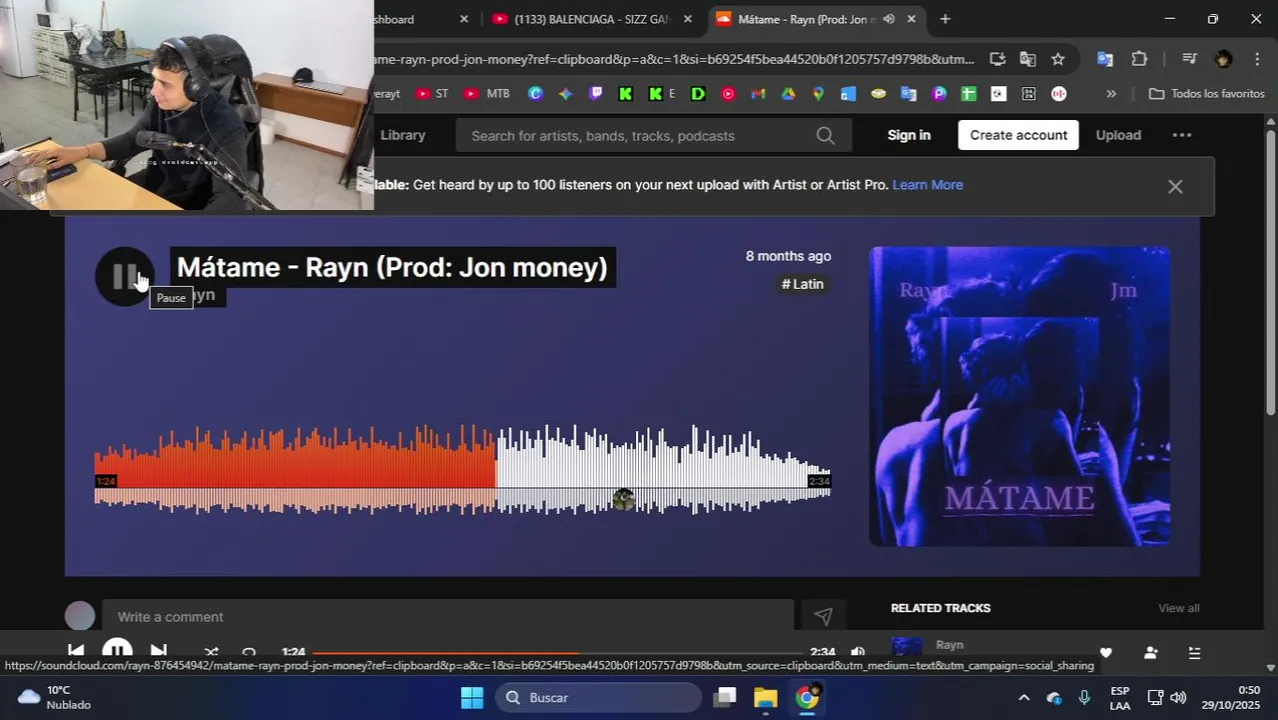This screenshot has width=1278, height=720.
Task: Skip to next track in bottom player
Action: click(x=158, y=652)
